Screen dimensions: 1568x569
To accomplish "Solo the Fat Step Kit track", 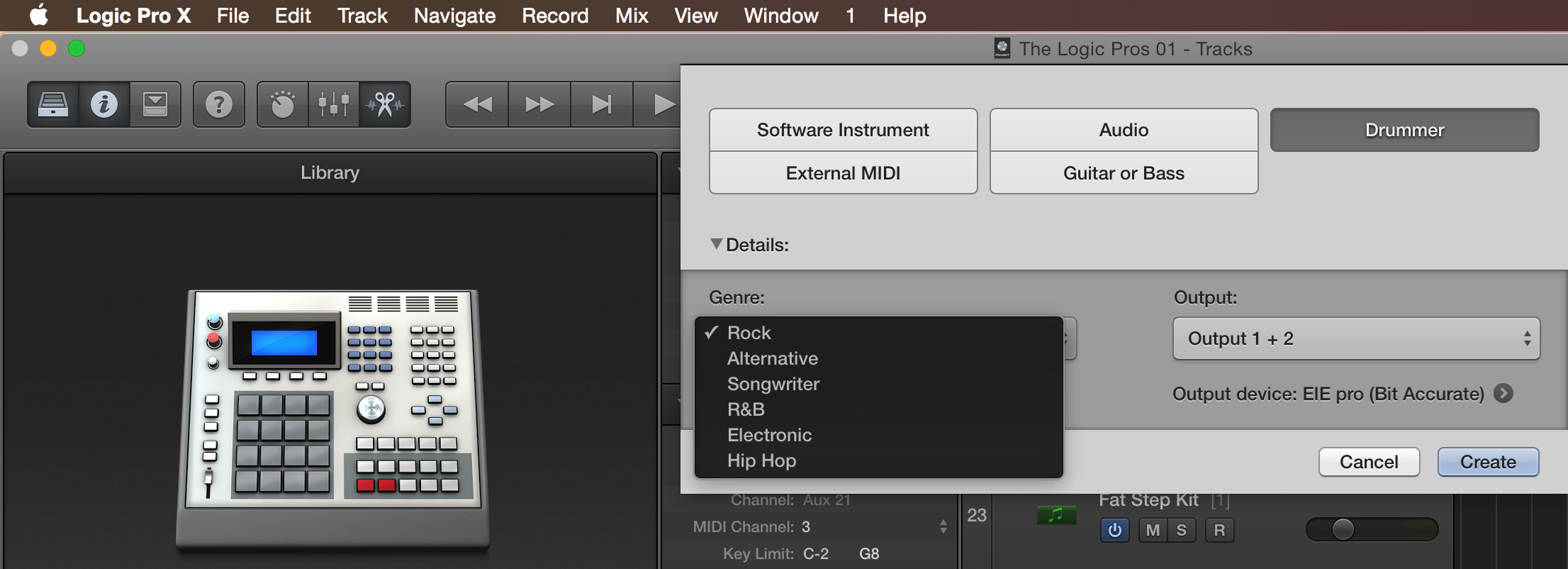I will click(1181, 530).
